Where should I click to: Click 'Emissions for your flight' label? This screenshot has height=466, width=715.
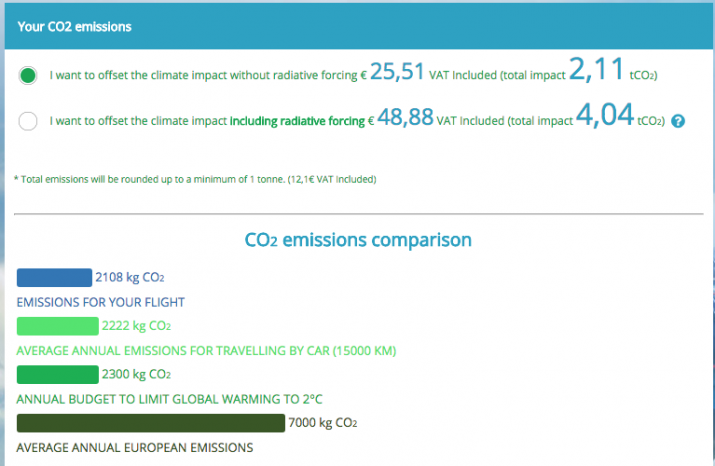(100, 302)
